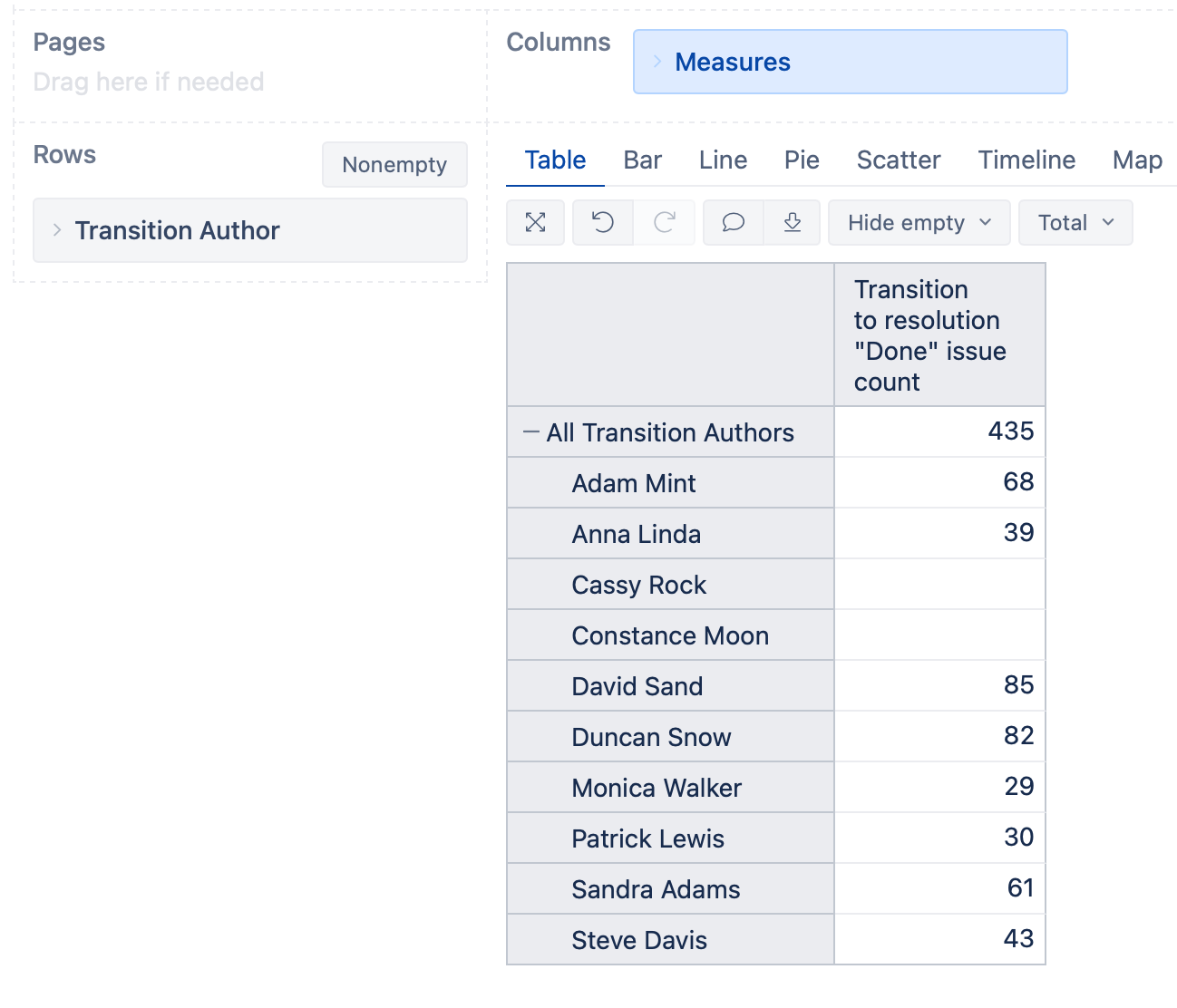The image size is (1177, 1008).
Task: Click the undo arrow icon
Action: (x=603, y=223)
